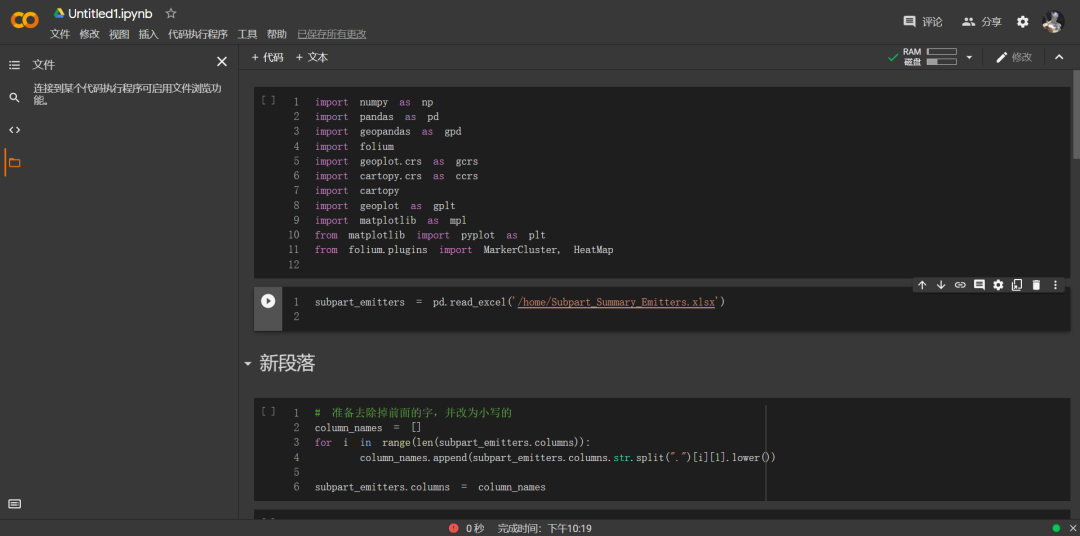This screenshot has height=536, width=1080.
Task: Click the notebook vertical scrollbar
Action: pyautogui.click(x=1077, y=114)
